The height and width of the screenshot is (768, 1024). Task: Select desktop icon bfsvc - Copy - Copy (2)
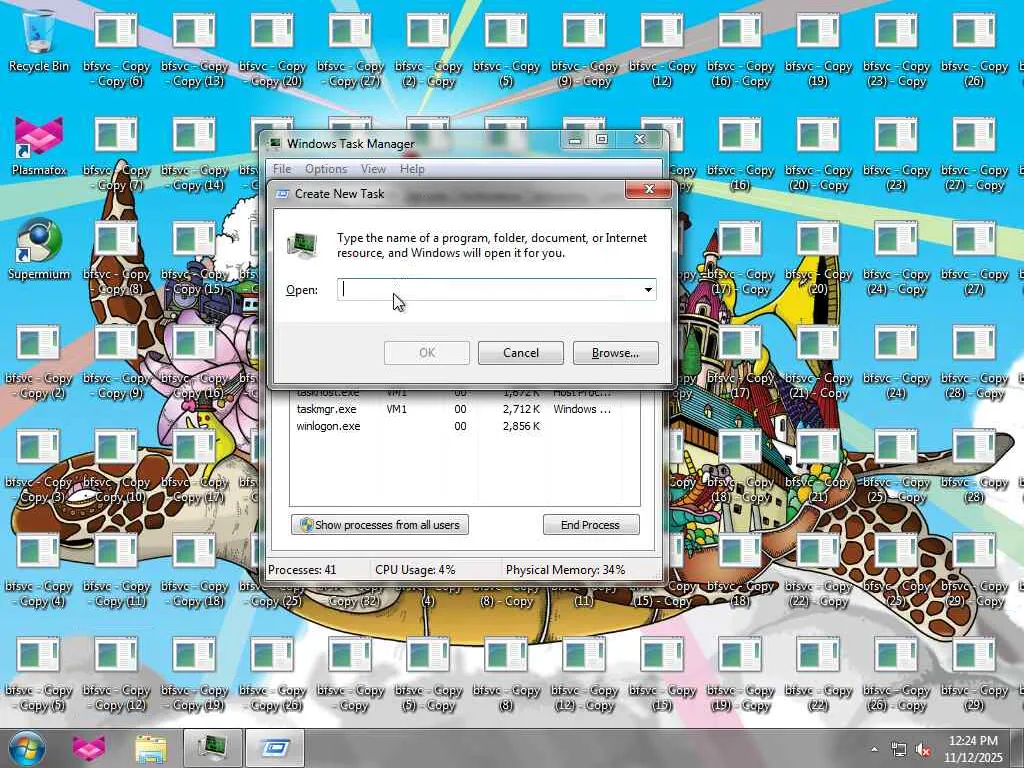[x=39, y=362]
